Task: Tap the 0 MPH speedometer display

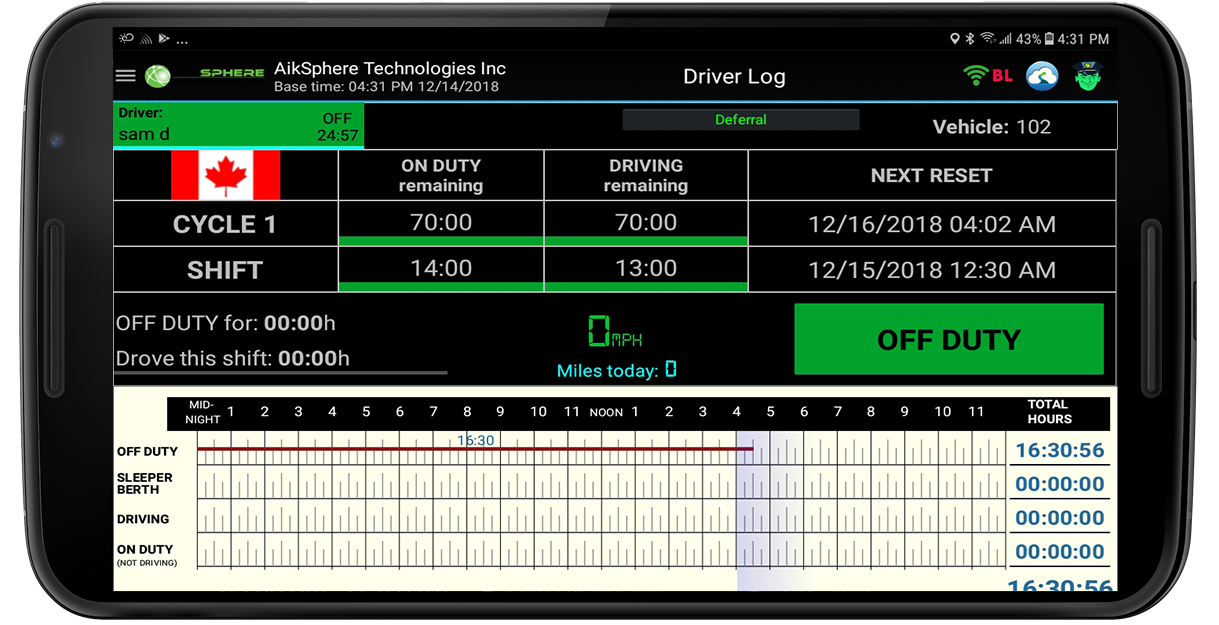Action: (x=614, y=331)
